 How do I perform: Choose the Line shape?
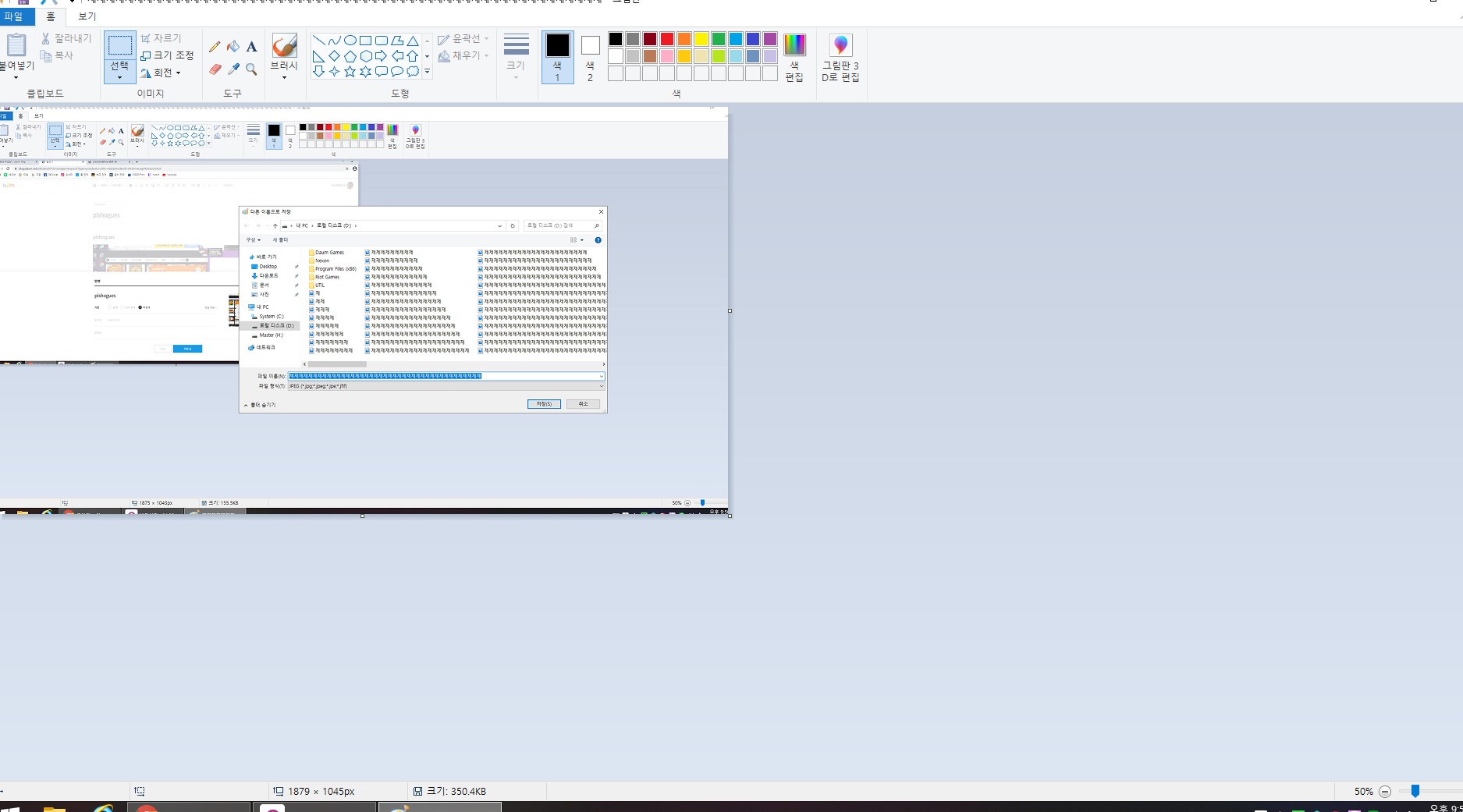click(318, 41)
